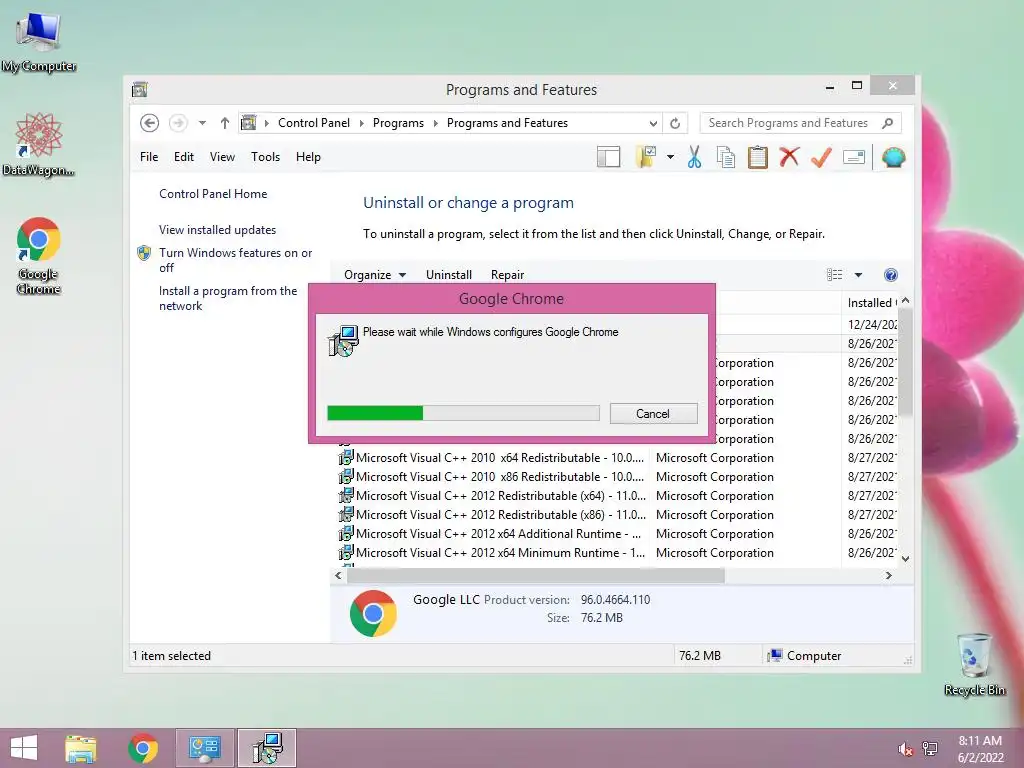This screenshot has height=768, width=1024.
Task: Open Turn Windows features on or off
Action: point(235,260)
